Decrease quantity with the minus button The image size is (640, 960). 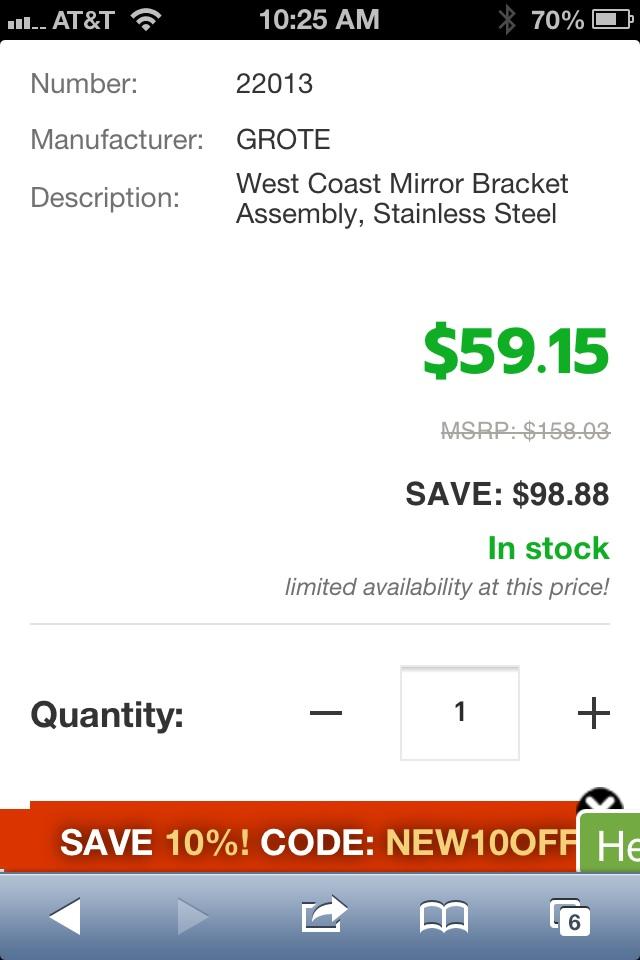click(x=326, y=713)
